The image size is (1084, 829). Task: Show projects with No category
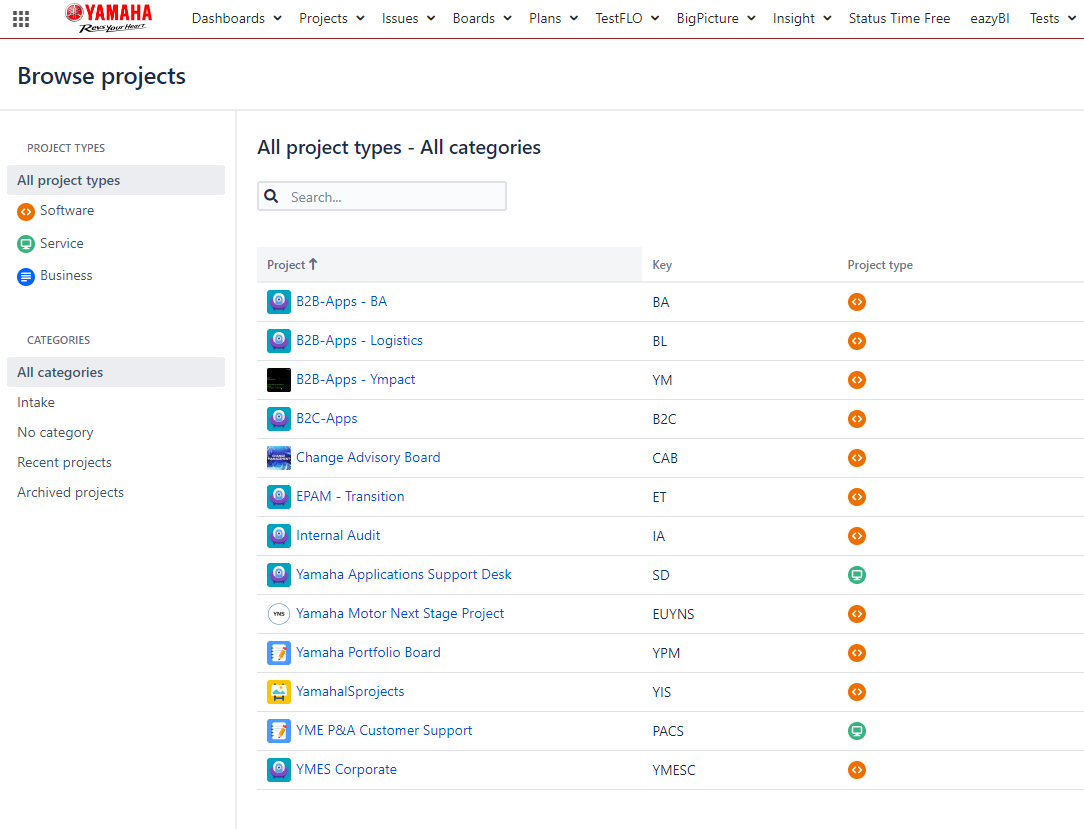[55, 433]
